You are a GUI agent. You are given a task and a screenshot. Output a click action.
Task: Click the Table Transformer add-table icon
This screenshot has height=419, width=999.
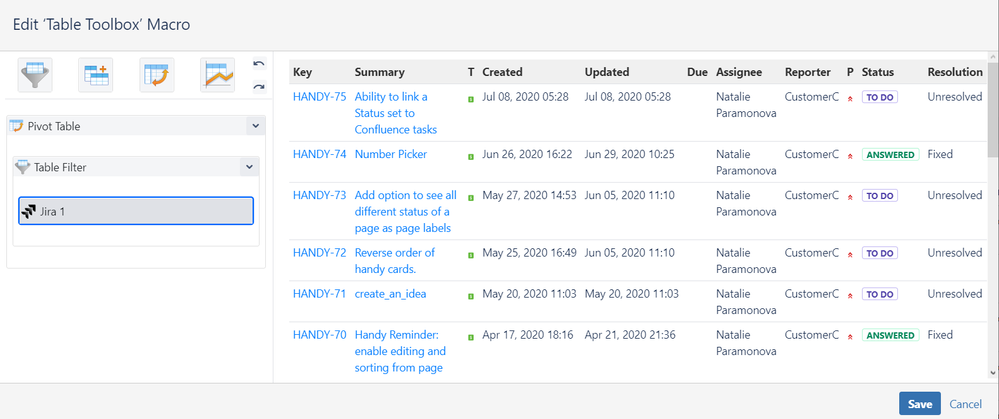[x=96, y=75]
